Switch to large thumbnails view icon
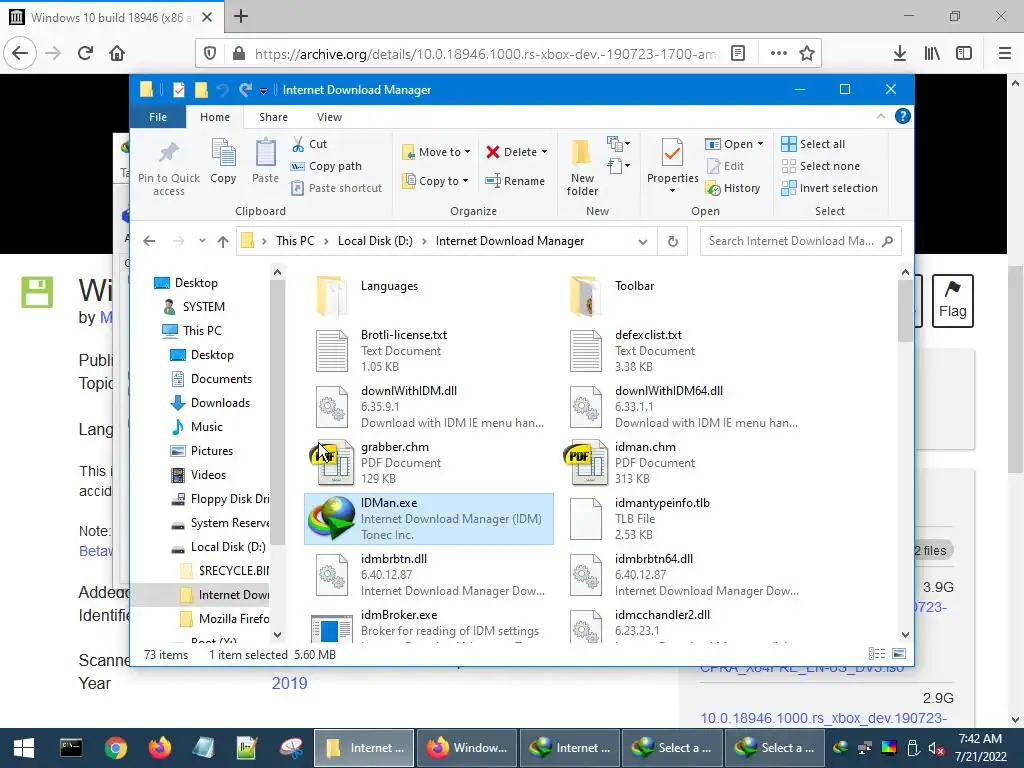This screenshot has width=1024, height=768. [899, 654]
